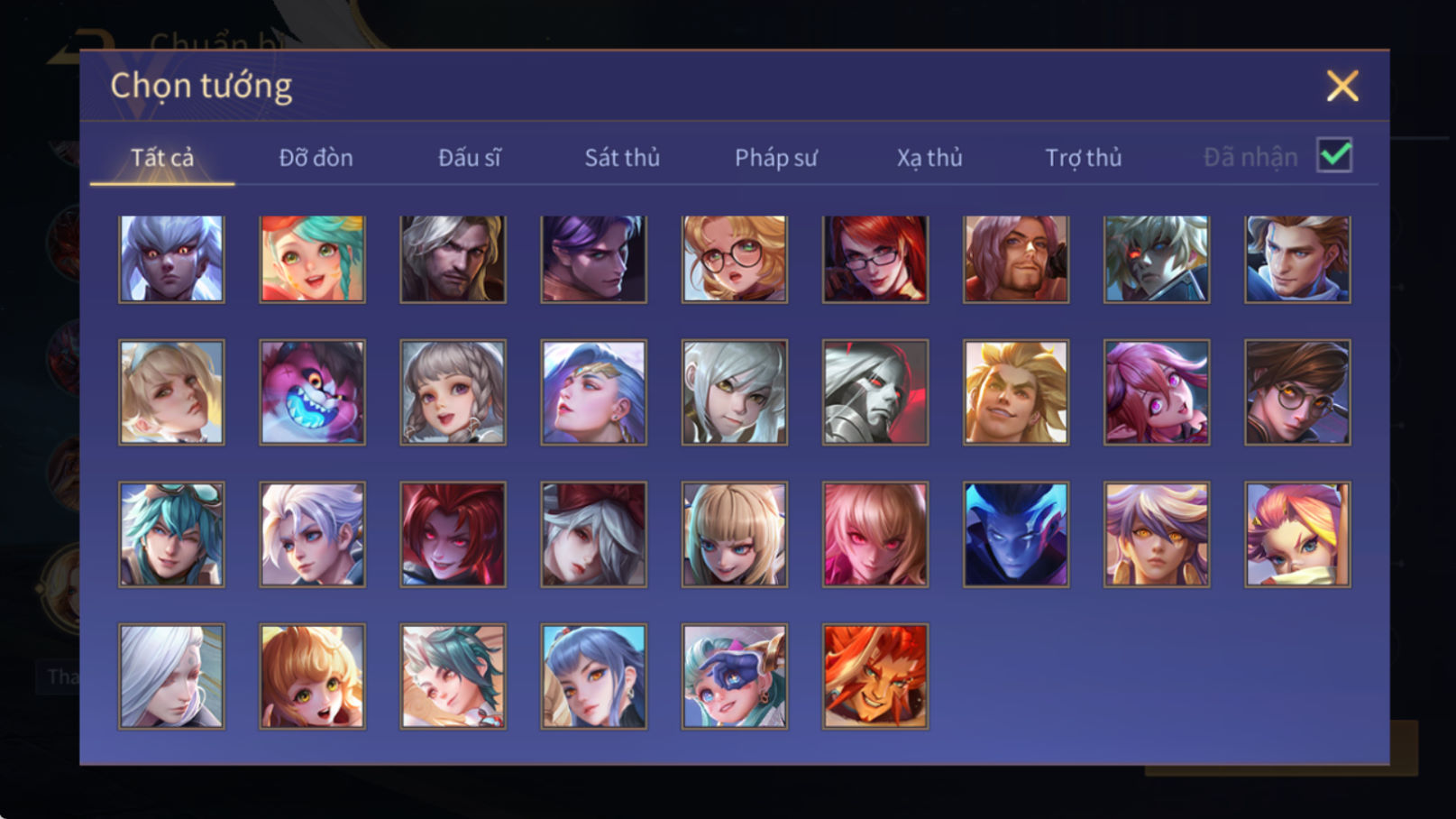Screen dimensions: 1456x819
Task: Open the Đấu sĩ tab
Action: (x=469, y=158)
